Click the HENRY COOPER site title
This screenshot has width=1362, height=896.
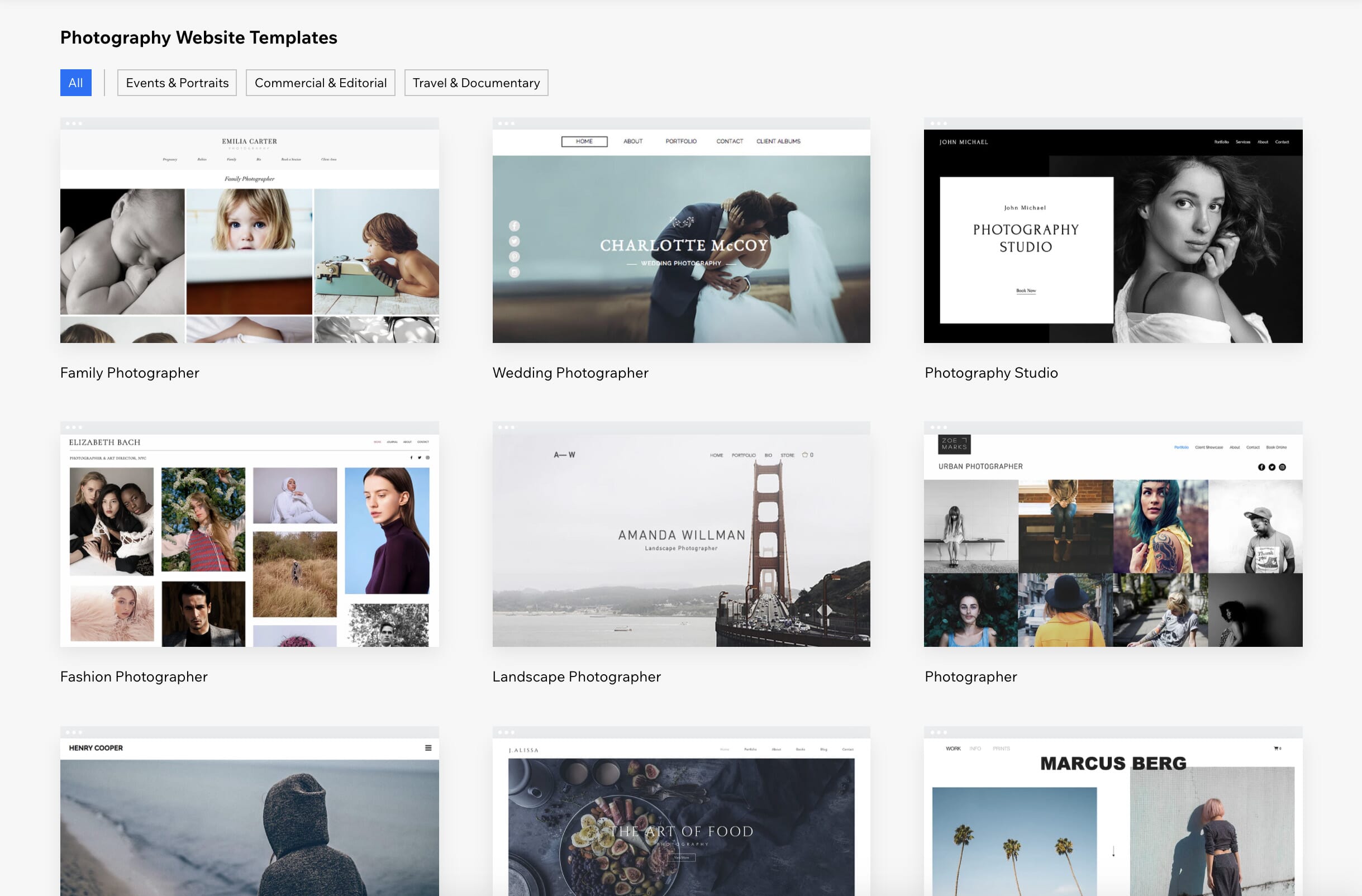pos(96,748)
